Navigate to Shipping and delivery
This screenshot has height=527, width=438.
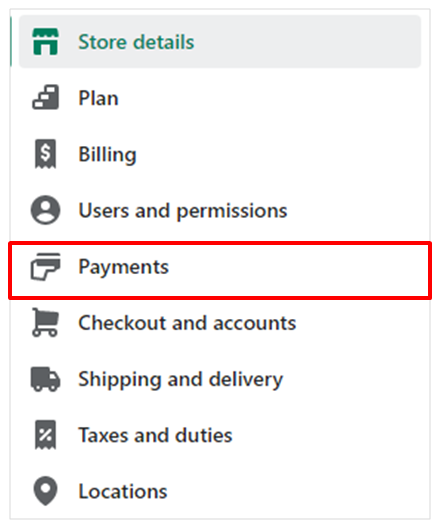coord(220,379)
